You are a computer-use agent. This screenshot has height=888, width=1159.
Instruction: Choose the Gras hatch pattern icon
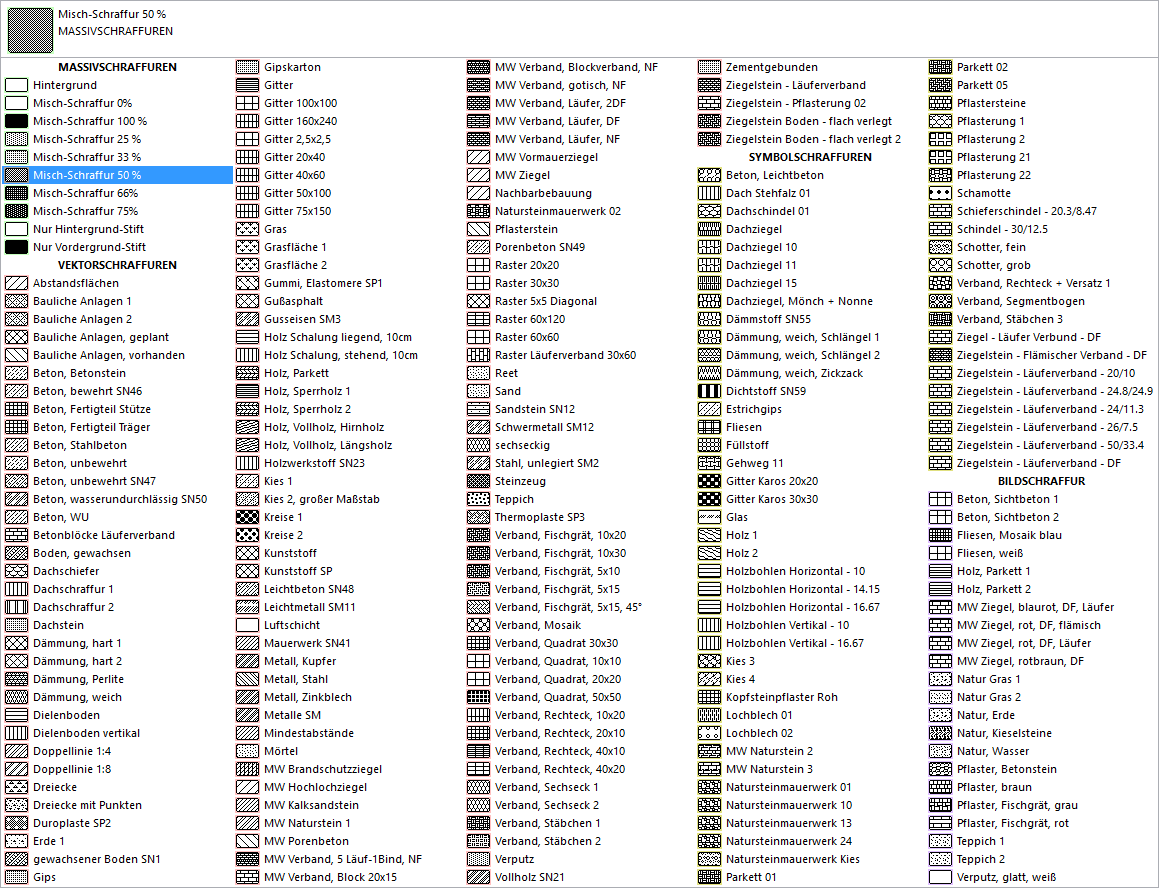tap(248, 229)
